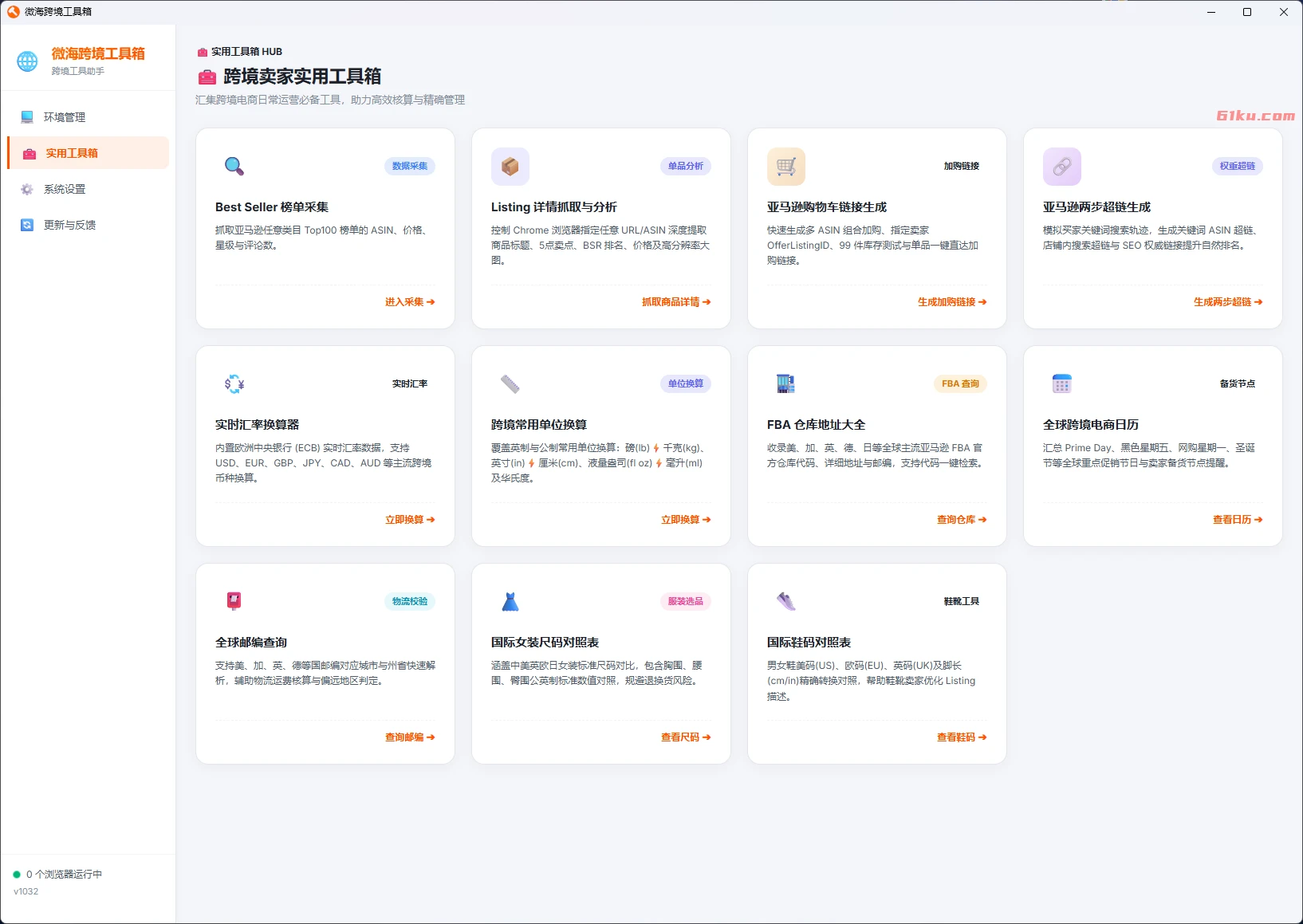Click the 物流校验 tag badge
Screen dimensions: 1303x924
point(410,602)
